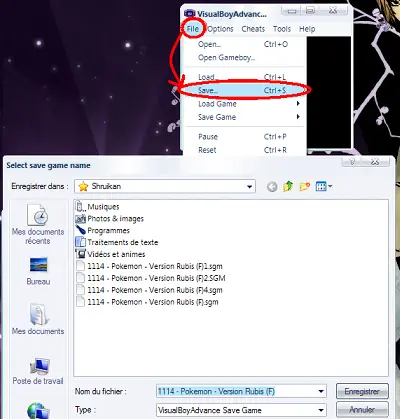Open Poste de travail in places bar
The height and width of the screenshot is (419, 400).
38,371
